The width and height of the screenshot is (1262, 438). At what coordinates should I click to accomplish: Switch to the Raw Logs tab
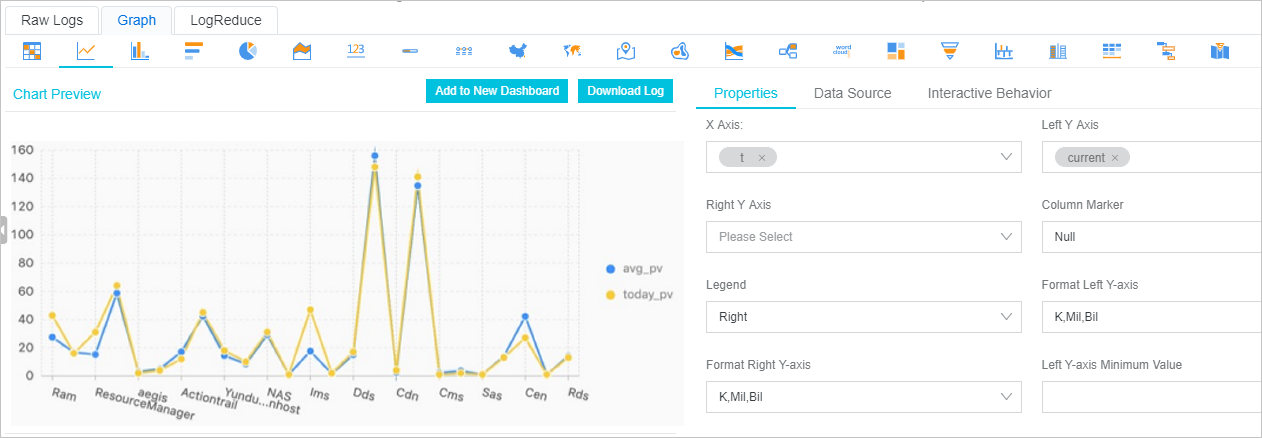click(x=52, y=20)
